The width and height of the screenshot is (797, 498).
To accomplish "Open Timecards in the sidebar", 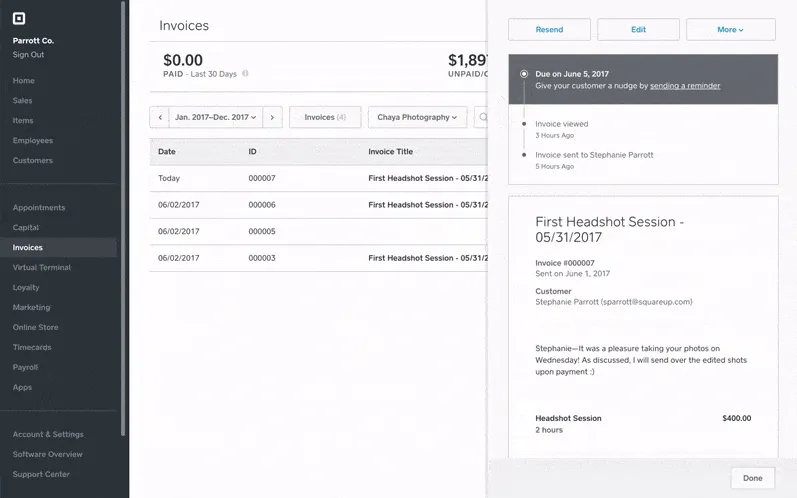I will tap(32, 347).
